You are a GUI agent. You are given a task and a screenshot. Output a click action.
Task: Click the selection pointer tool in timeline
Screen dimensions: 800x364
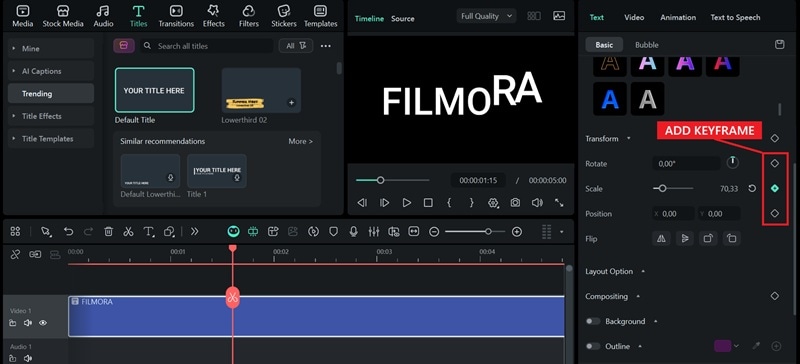[46, 232]
